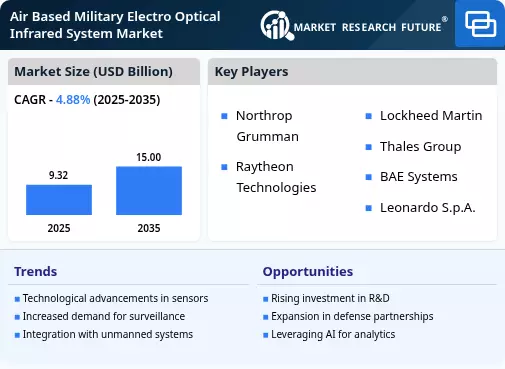Click the 4.88% CAGR value

73,100
